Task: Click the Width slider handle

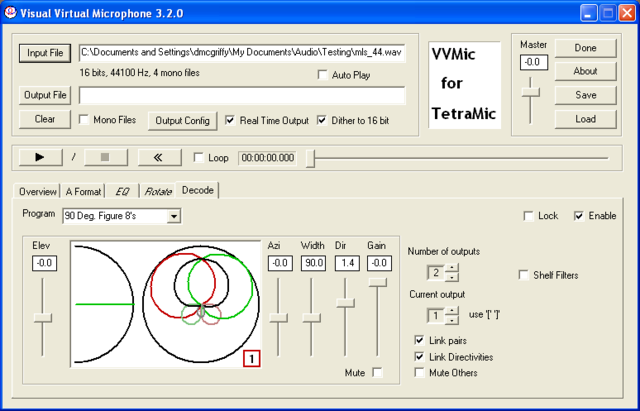Action: point(311,318)
